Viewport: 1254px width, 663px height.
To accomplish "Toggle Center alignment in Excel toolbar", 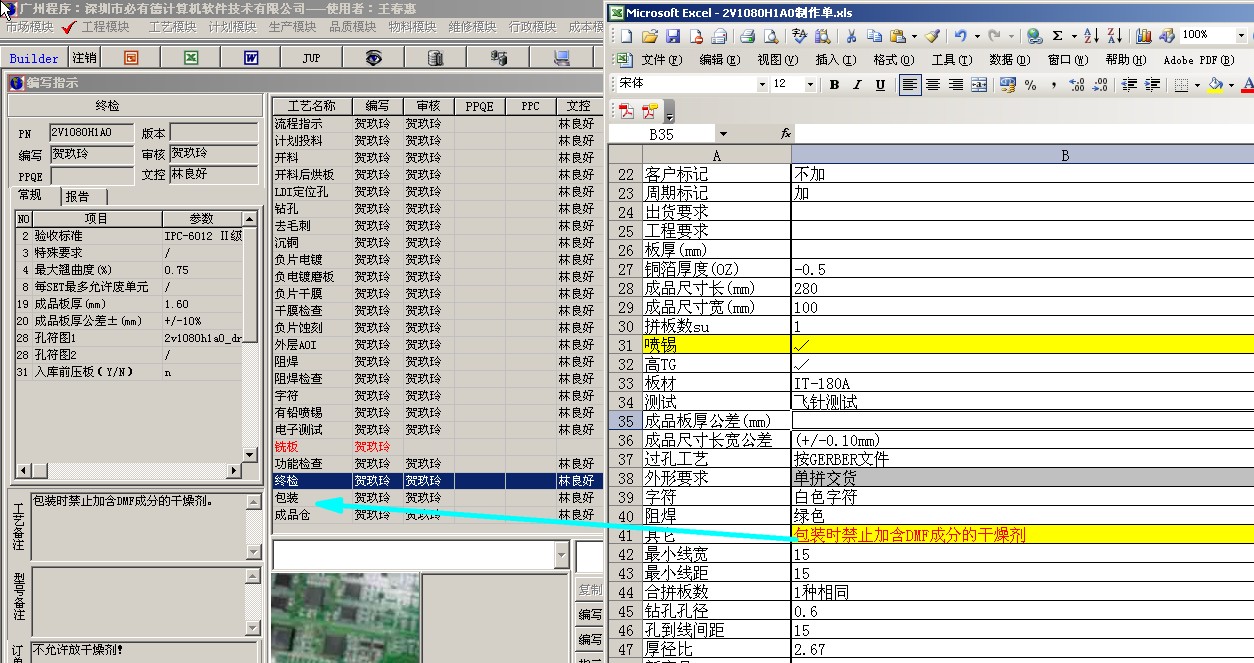I will tap(933, 85).
